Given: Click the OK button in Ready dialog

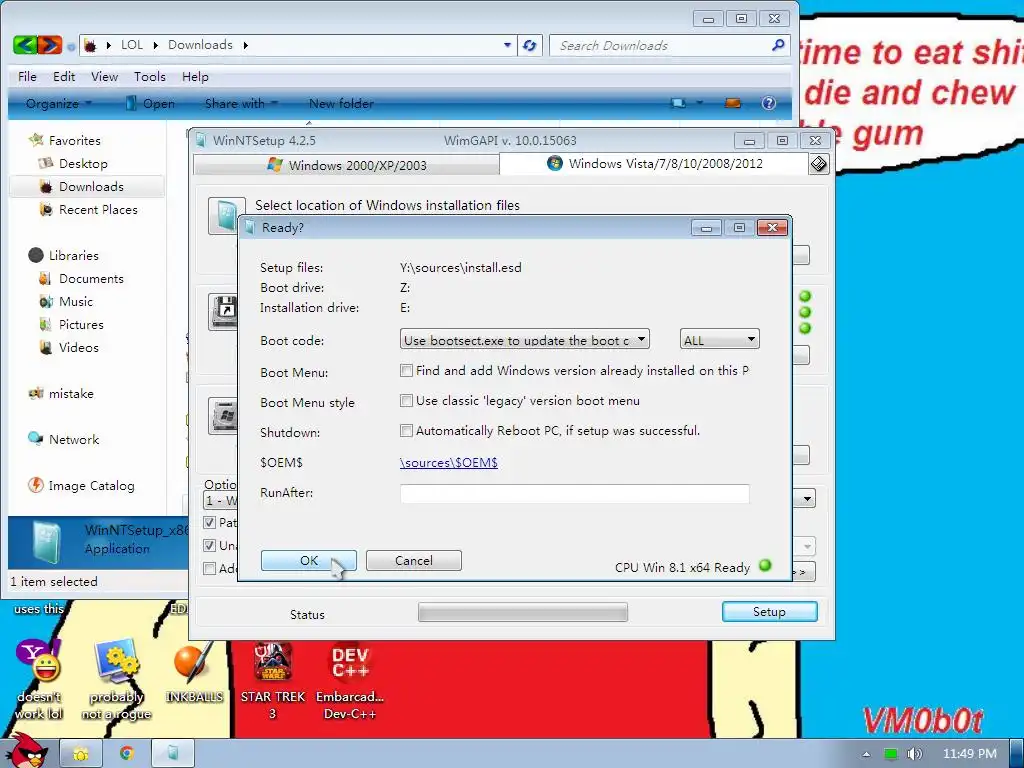Looking at the screenshot, I should pos(308,560).
